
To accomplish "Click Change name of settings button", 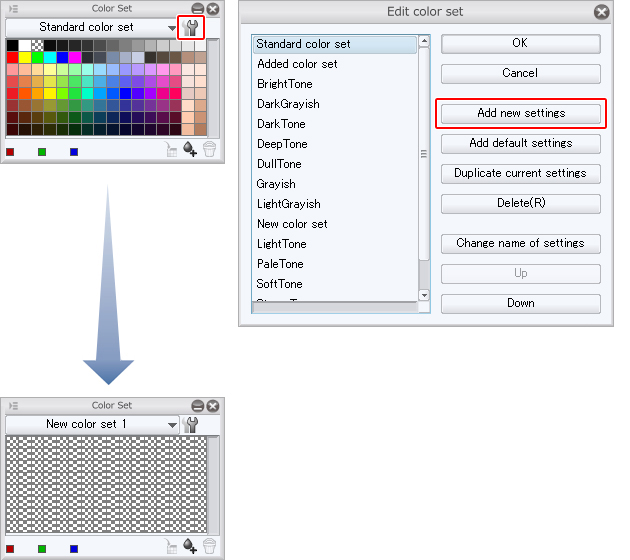I will point(520,244).
